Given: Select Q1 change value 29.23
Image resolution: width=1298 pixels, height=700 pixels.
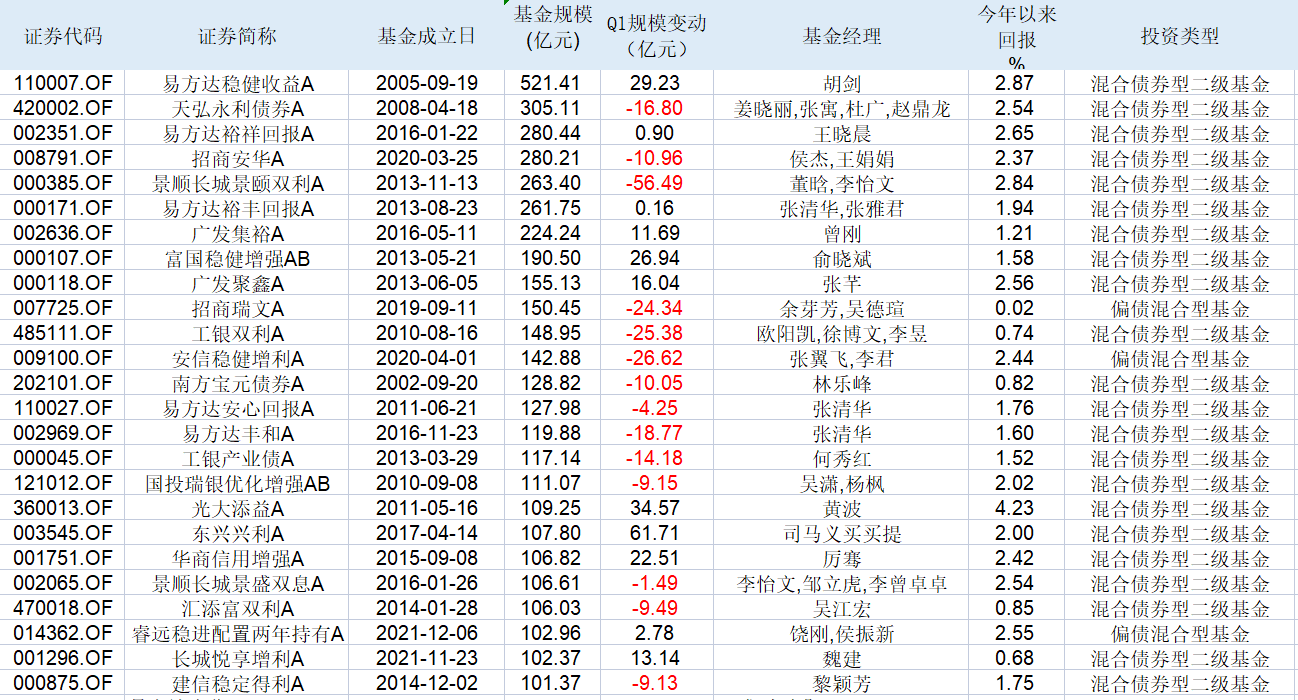Looking at the screenshot, I should pos(656,83).
